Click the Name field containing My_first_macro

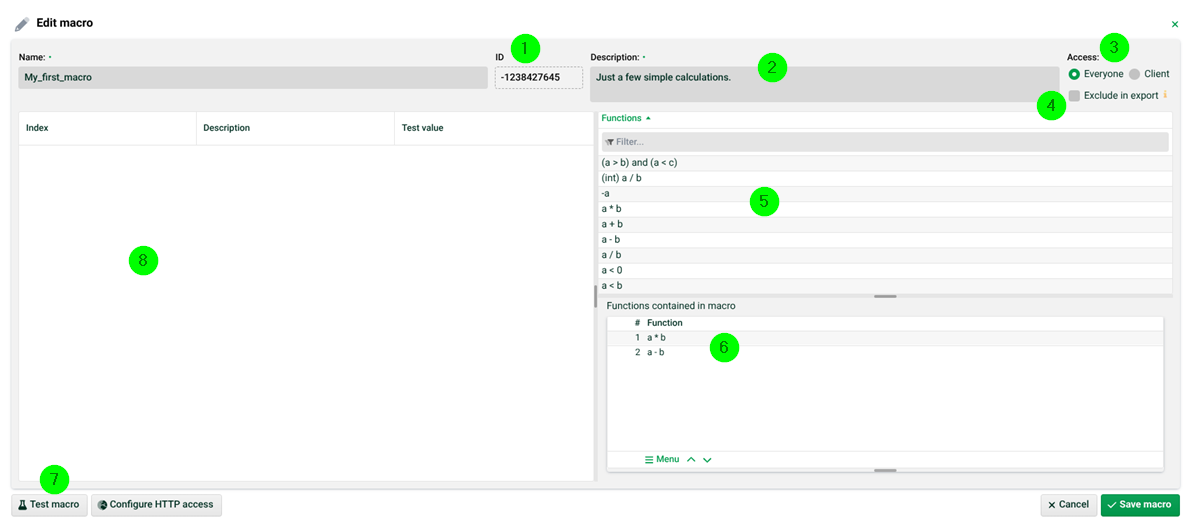point(252,77)
